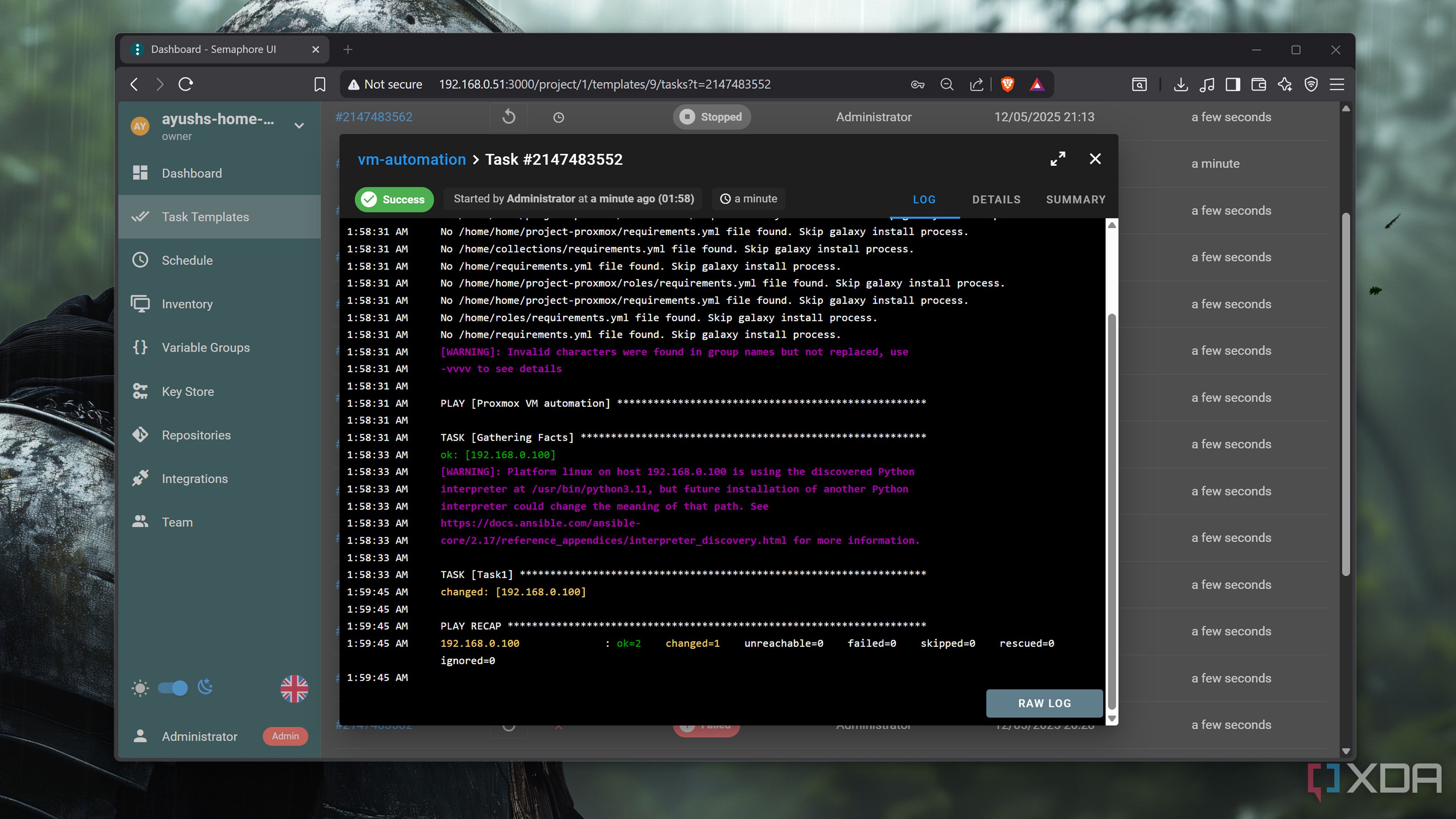Open the browser downloads icon

coord(1180,84)
